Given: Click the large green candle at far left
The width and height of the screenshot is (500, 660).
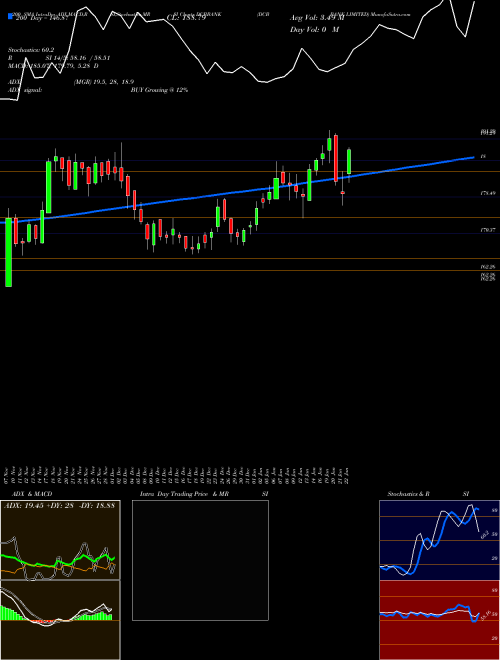Looking at the screenshot, I should point(8,252).
